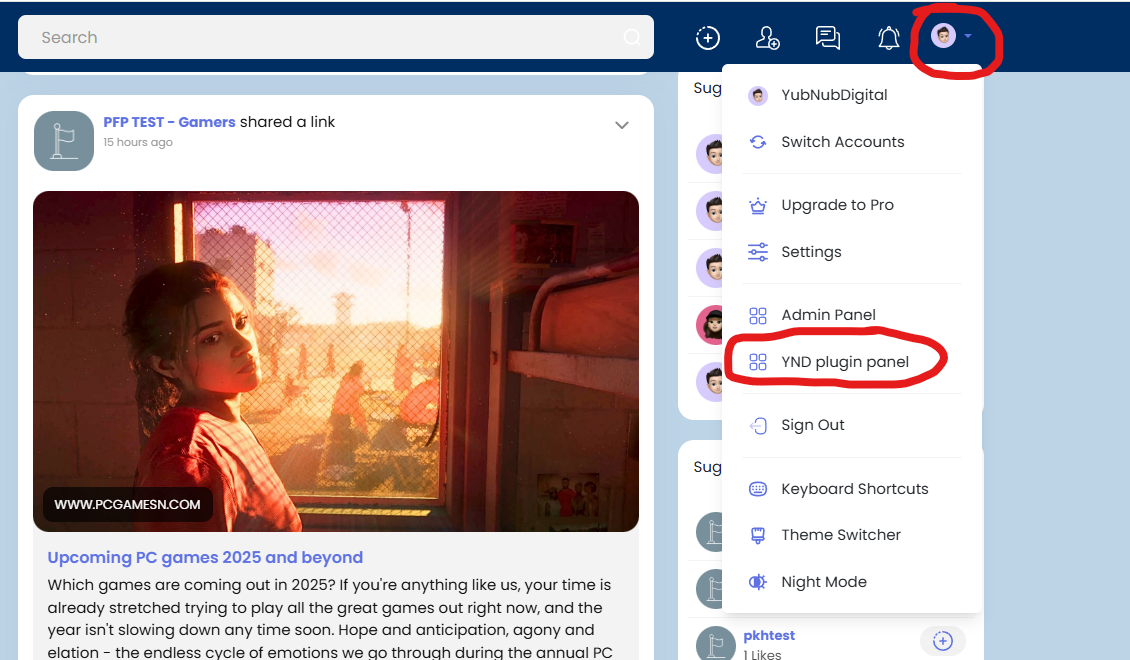Open YubNubDigital profile from menu
1130x660 pixels.
852,95
